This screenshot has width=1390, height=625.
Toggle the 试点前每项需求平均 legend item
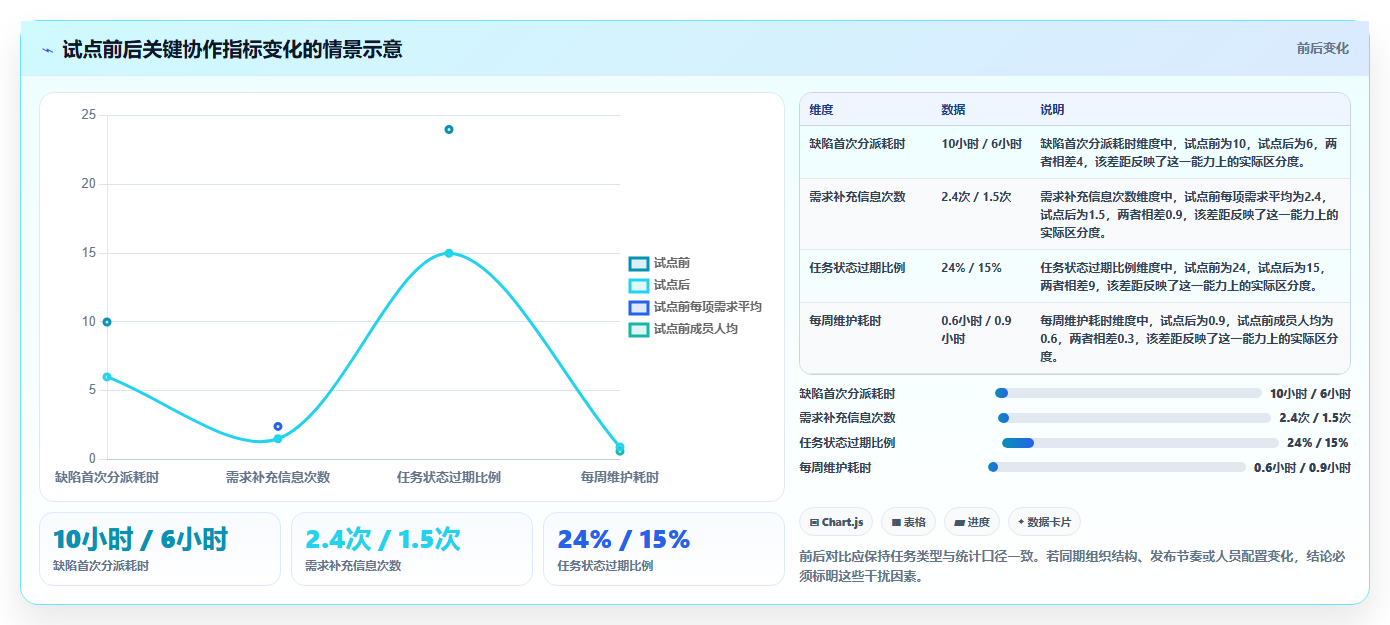(695, 307)
